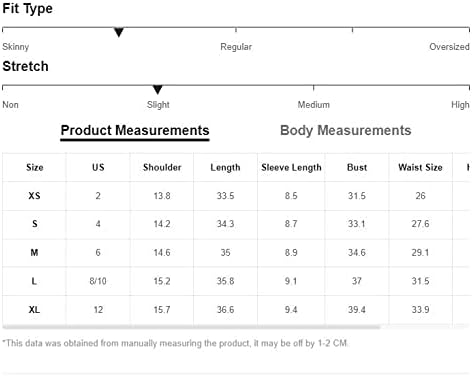Click the XS size row label
The width and height of the screenshot is (472, 377).
point(34,196)
